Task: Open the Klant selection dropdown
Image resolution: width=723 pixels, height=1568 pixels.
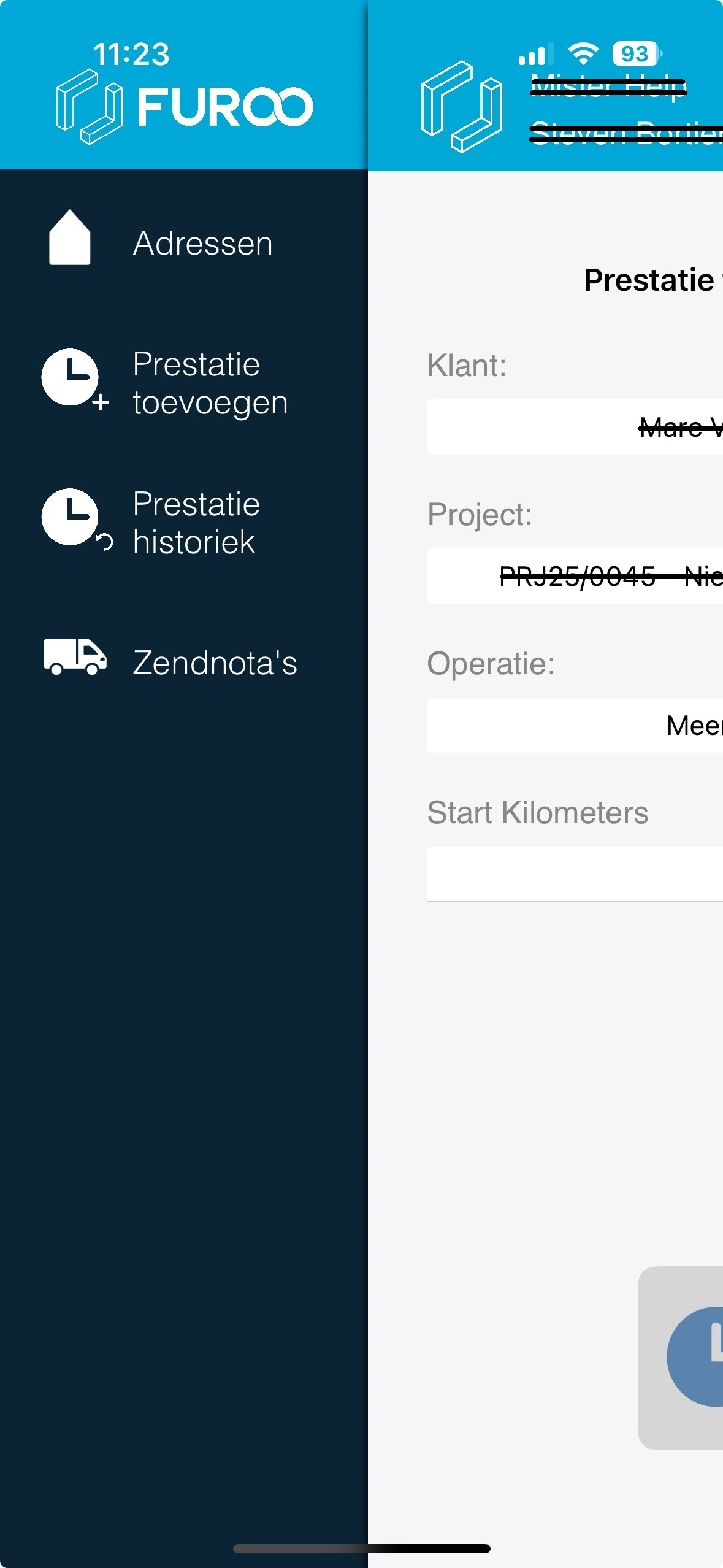Action: (x=575, y=427)
